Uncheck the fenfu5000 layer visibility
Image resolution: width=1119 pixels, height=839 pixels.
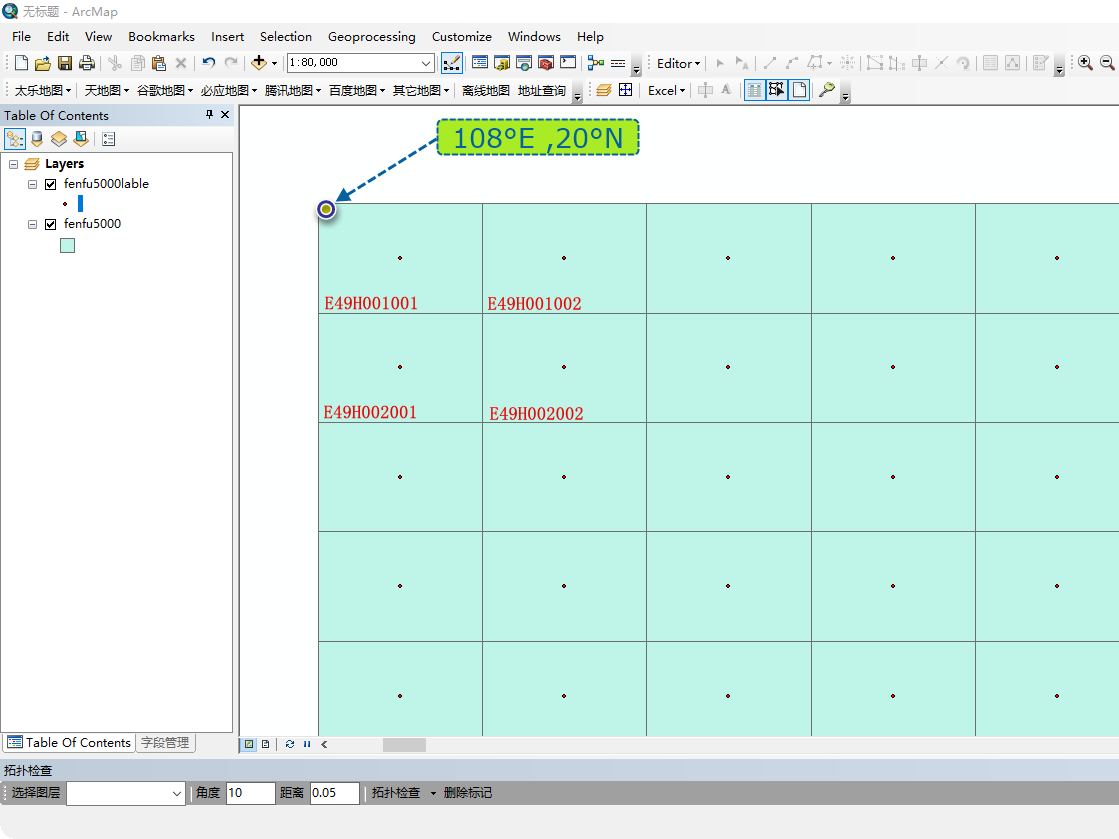pyautogui.click(x=51, y=224)
